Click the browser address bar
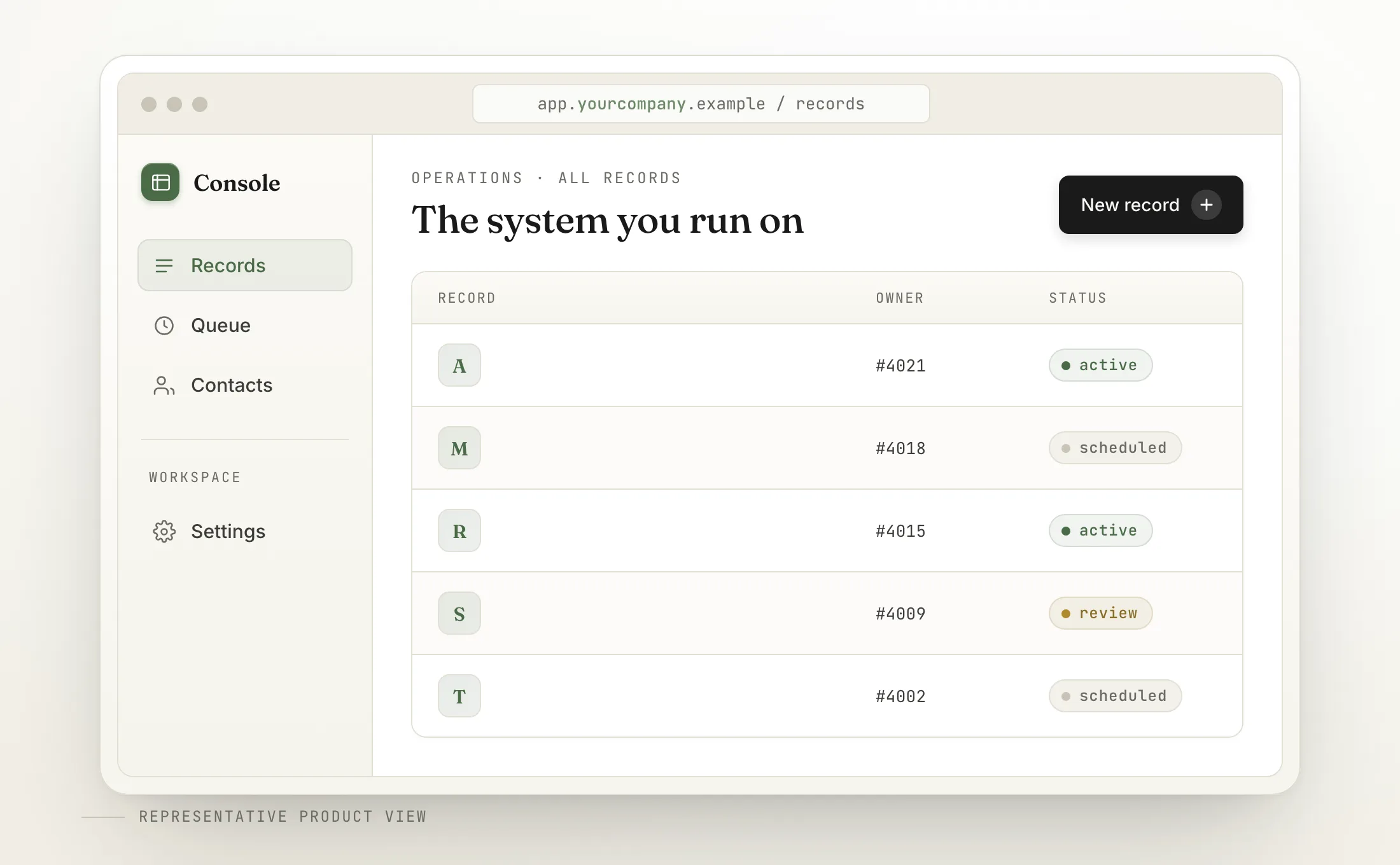The height and width of the screenshot is (865, 1400). point(701,104)
